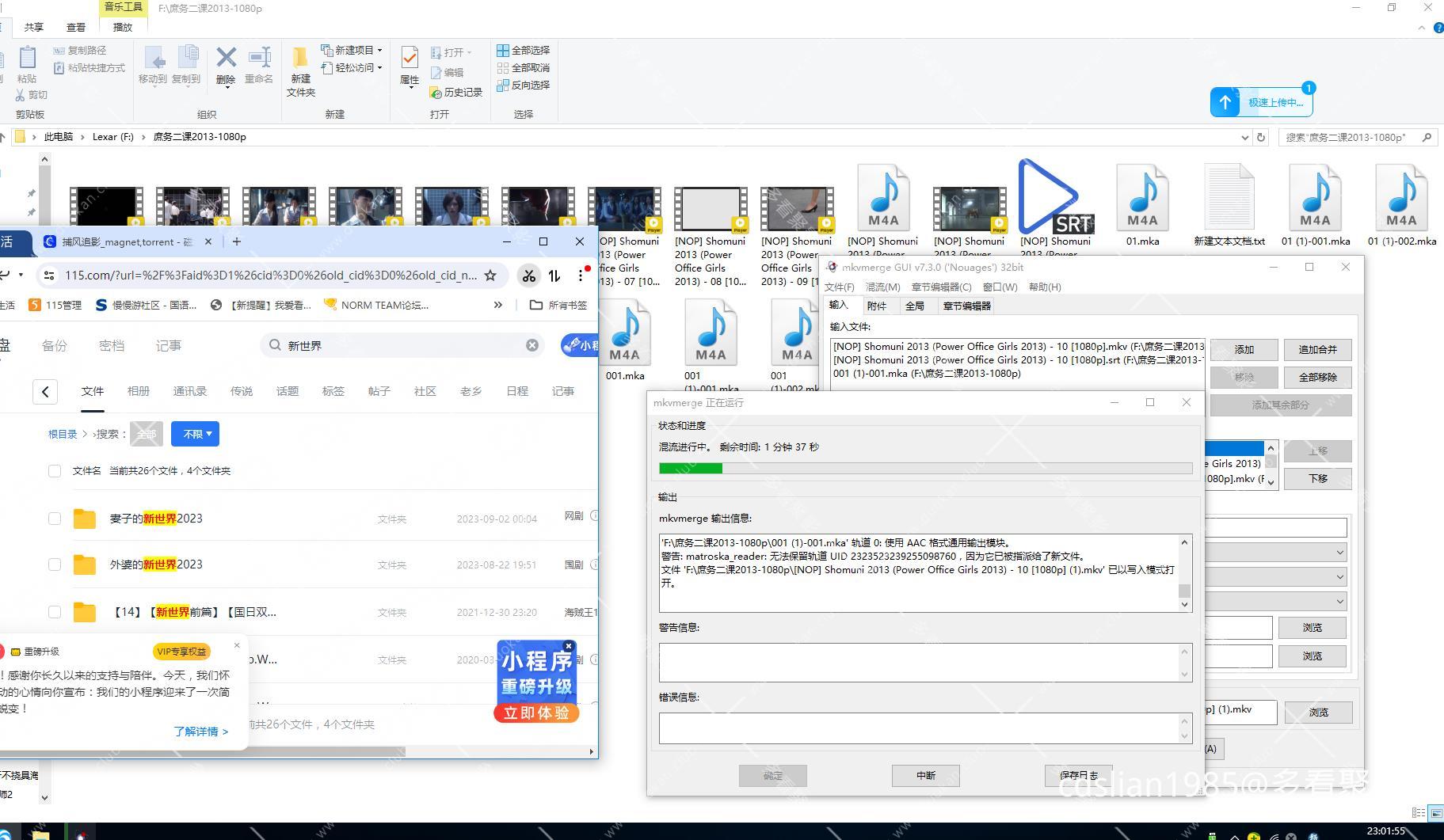Switch to the 附件 tab in mkvmerge
The height and width of the screenshot is (840, 1444).
click(x=876, y=306)
